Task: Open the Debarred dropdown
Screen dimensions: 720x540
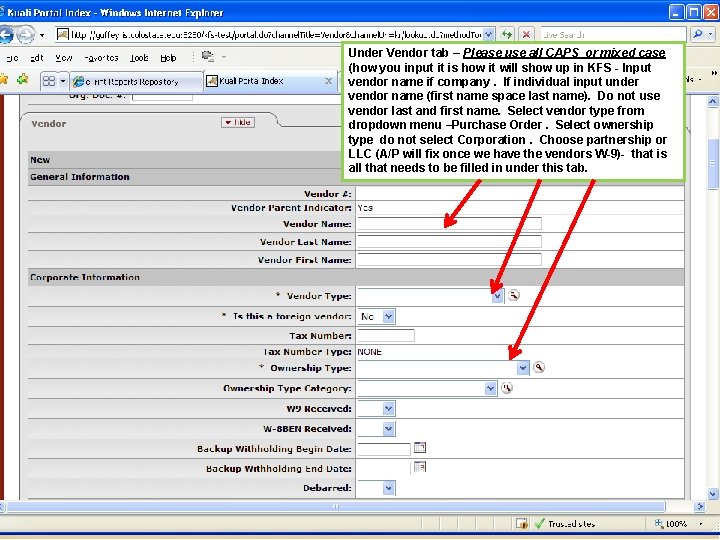Action: [388, 488]
